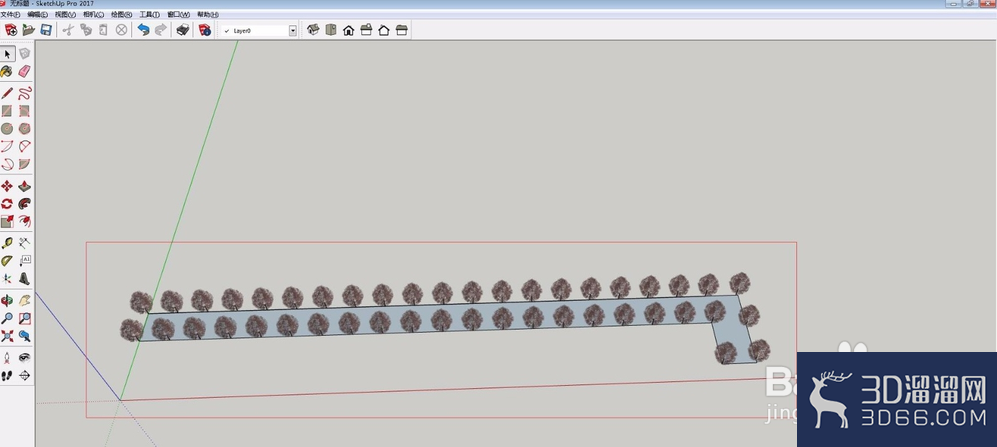Open the 编辑 (Edit) menu

37,14
